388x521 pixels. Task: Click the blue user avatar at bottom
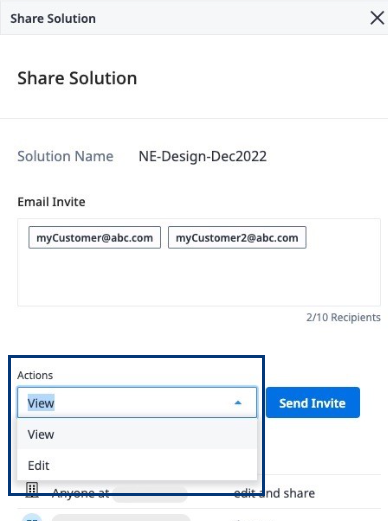32,517
